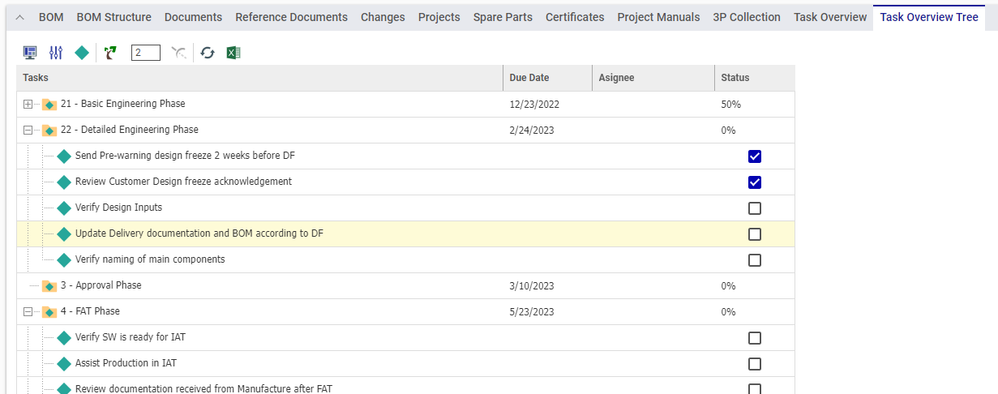Click folder icon of FAT Phase

click(50, 313)
